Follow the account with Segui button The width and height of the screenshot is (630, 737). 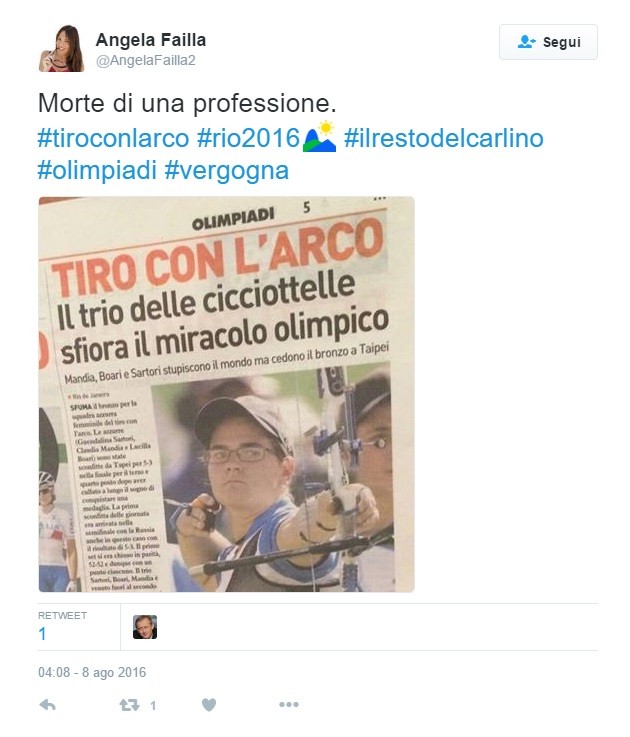(x=548, y=42)
